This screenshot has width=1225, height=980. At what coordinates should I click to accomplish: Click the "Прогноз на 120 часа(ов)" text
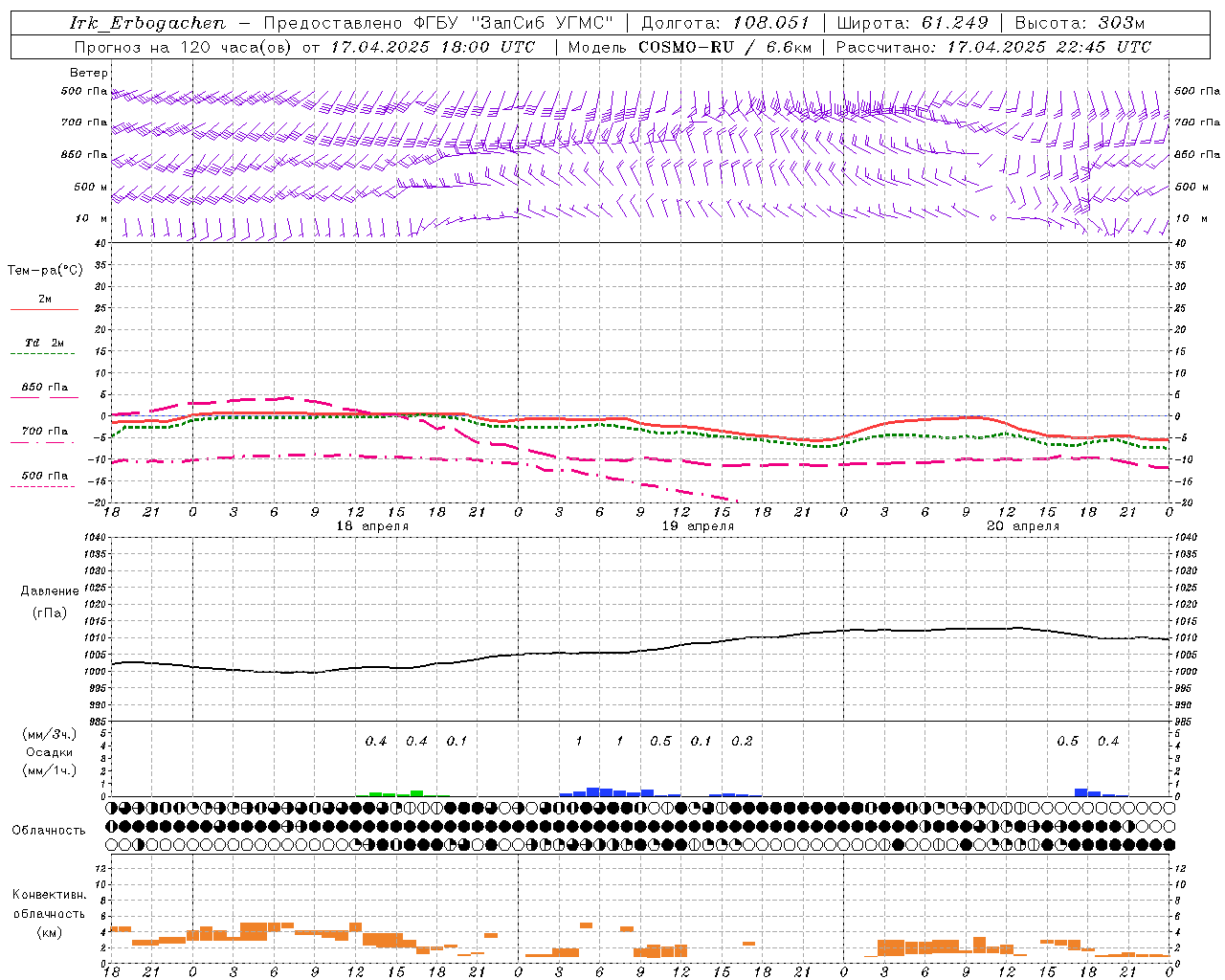[184, 47]
